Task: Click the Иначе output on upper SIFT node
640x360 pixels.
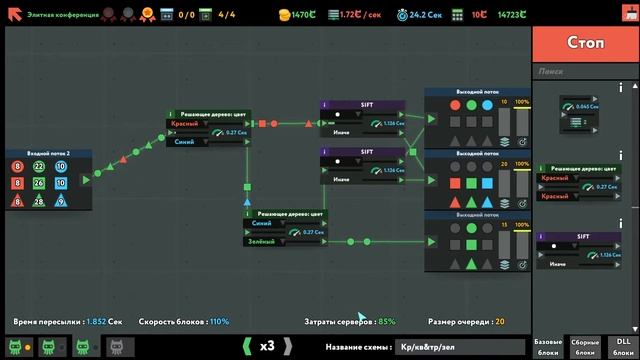Action: (x=402, y=133)
